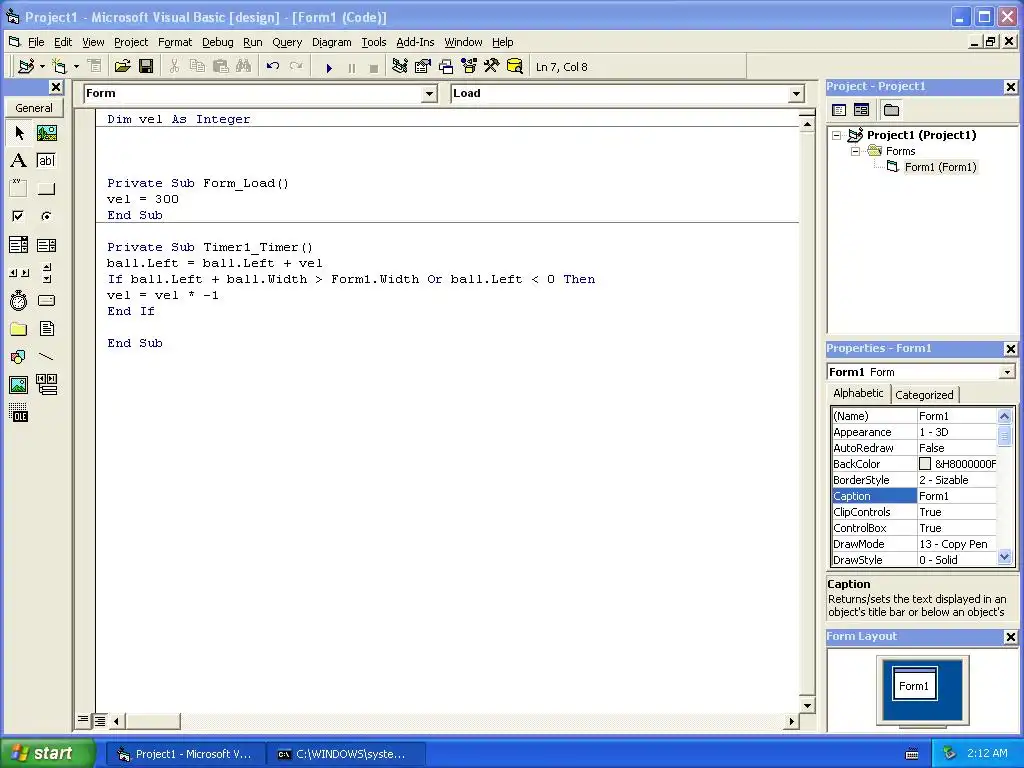Image resolution: width=1024 pixels, height=768 pixels.
Task: Select the Data control in the toolbox
Action: tap(46, 385)
